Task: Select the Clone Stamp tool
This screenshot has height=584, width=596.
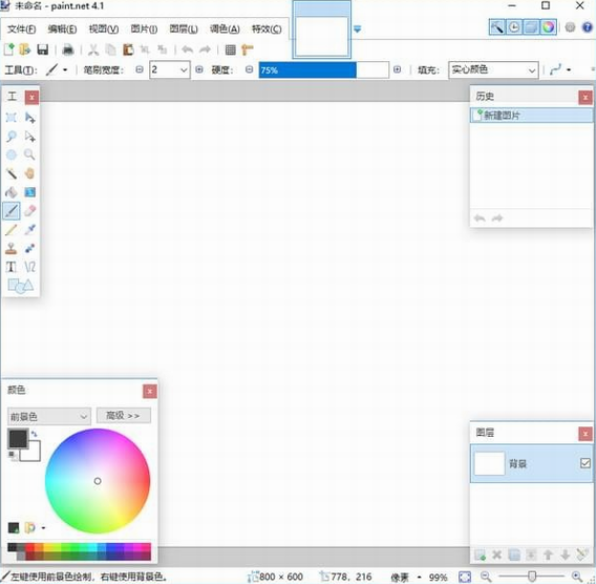Action: click(x=11, y=248)
